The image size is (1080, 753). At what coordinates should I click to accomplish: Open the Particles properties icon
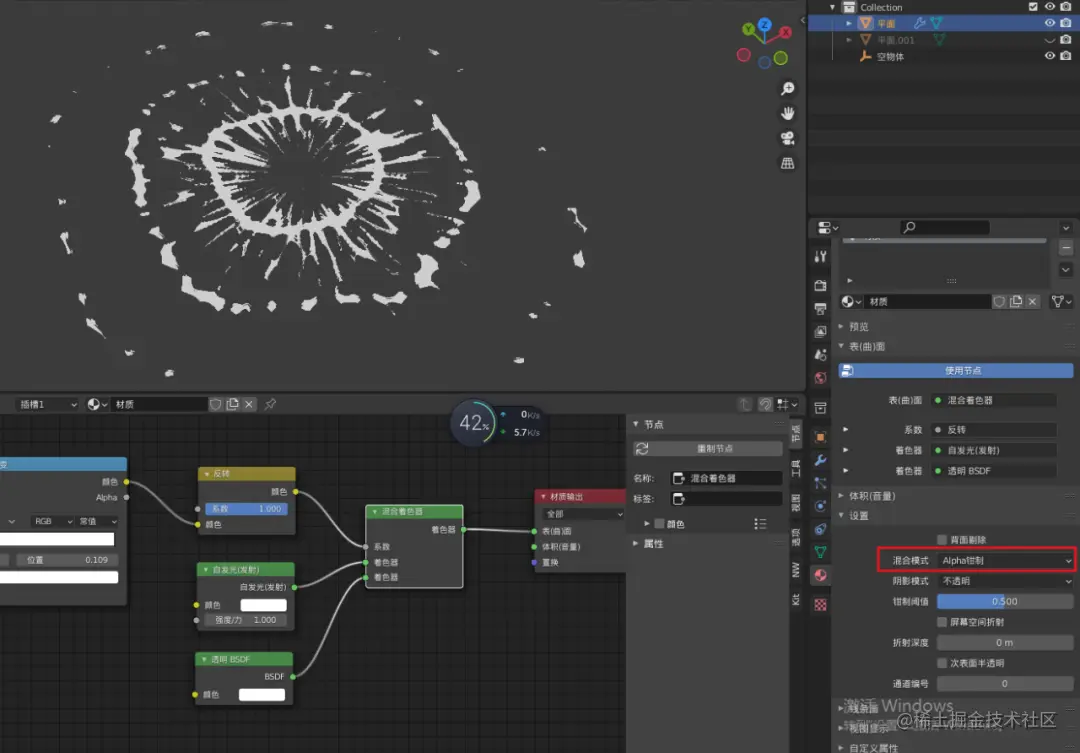click(820, 483)
